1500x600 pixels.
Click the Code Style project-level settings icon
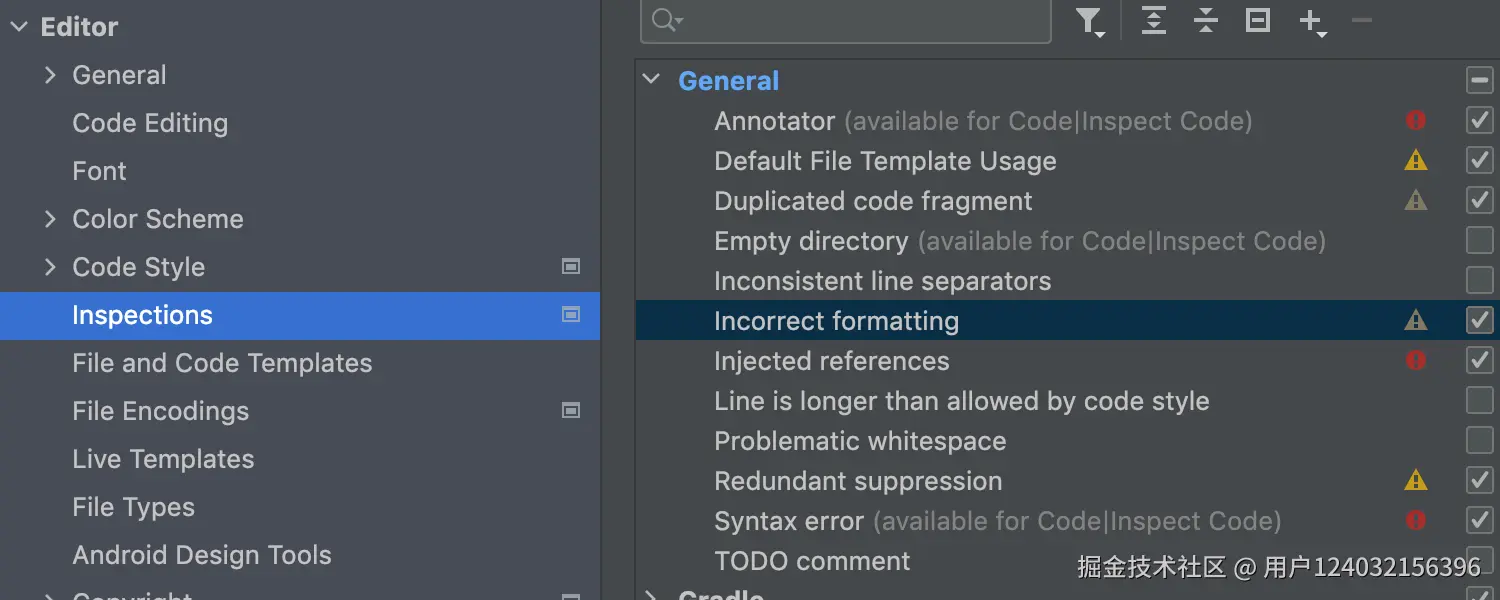(571, 267)
